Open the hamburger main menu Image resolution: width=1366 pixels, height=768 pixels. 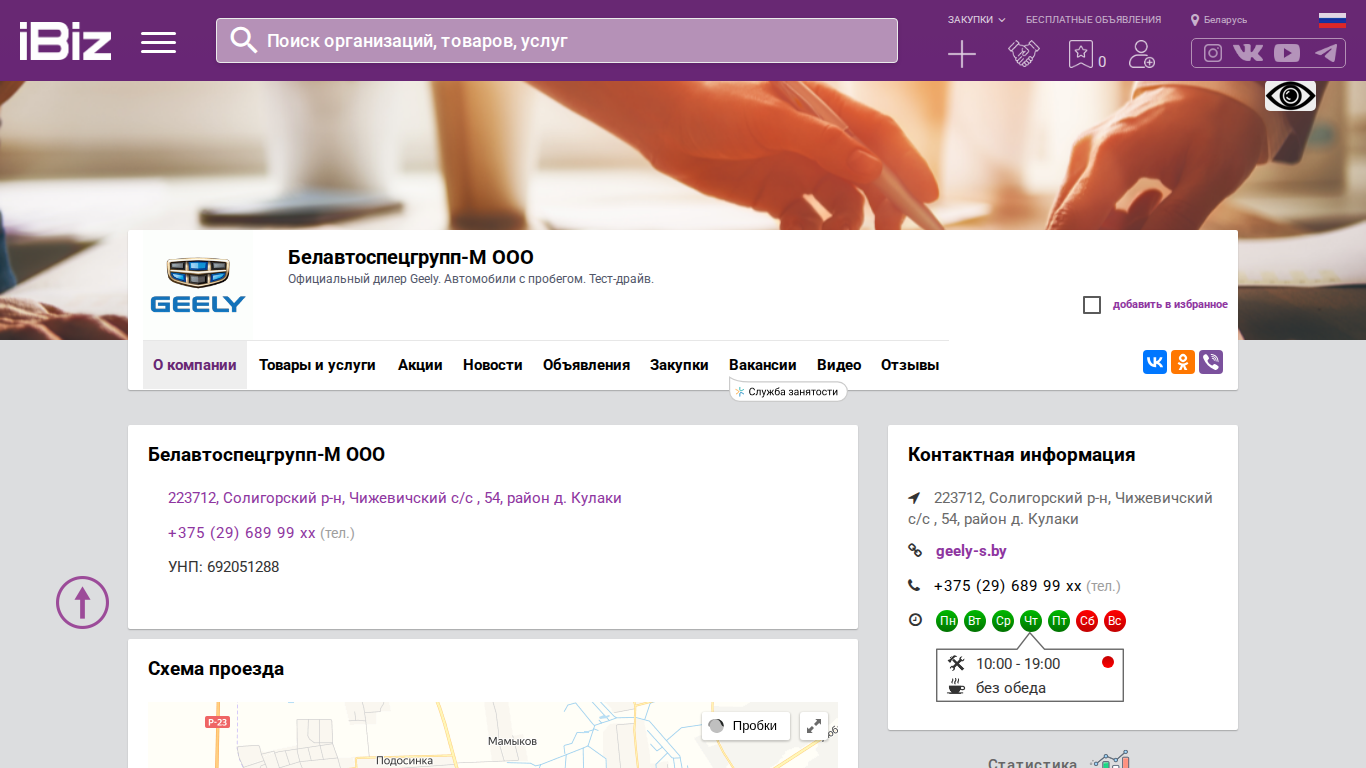(x=158, y=42)
